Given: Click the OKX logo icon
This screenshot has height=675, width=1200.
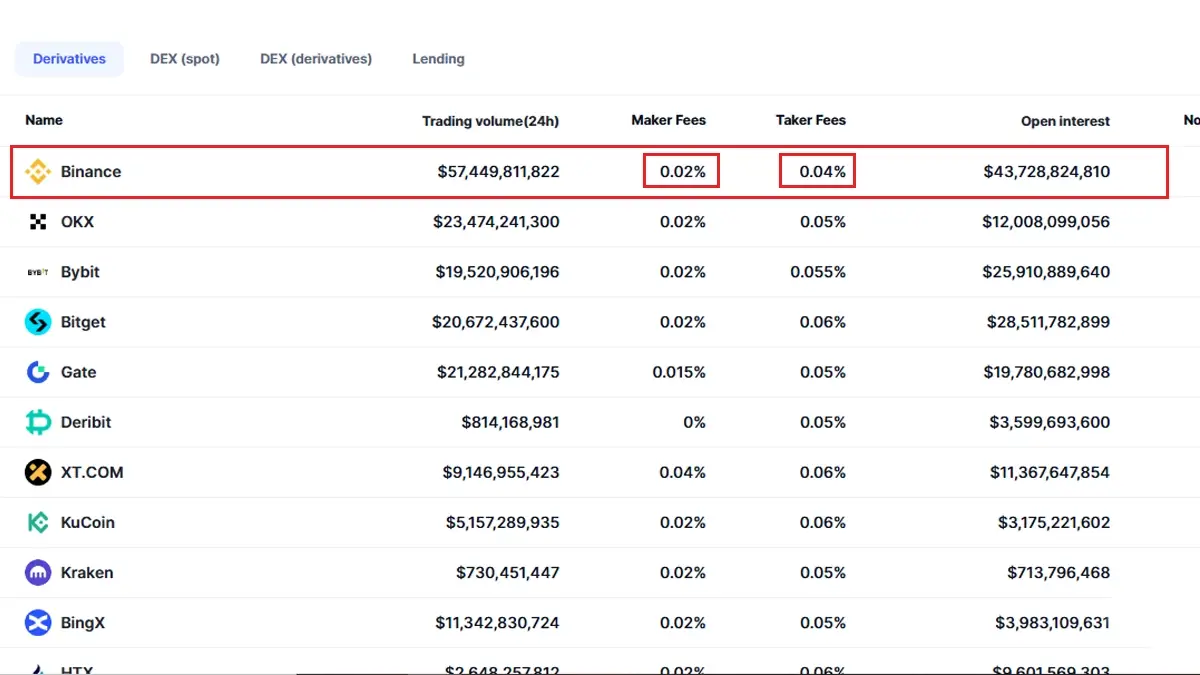Looking at the screenshot, I should click(x=38, y=222).
